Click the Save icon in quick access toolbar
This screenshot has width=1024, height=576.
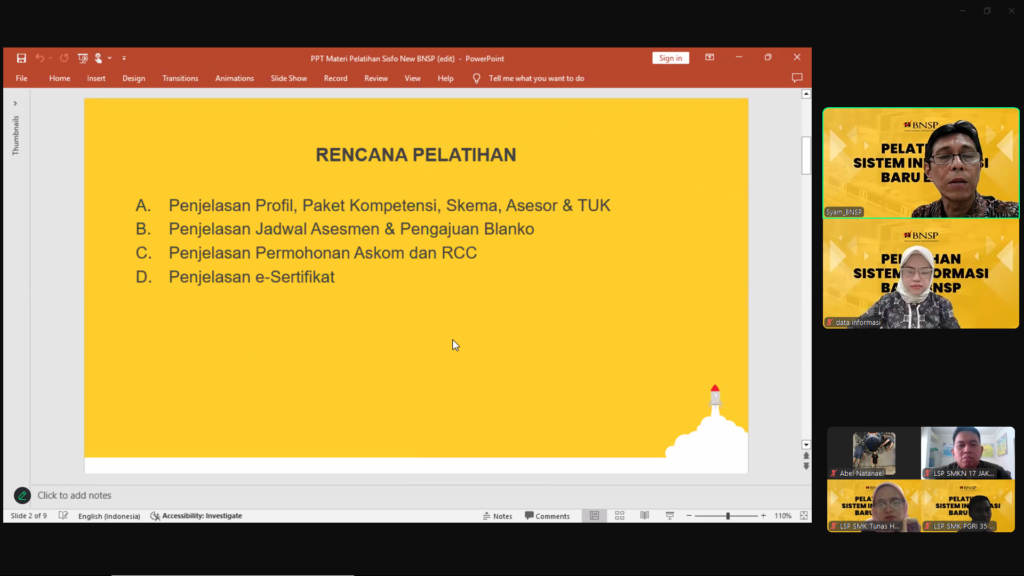pos(21,58)
